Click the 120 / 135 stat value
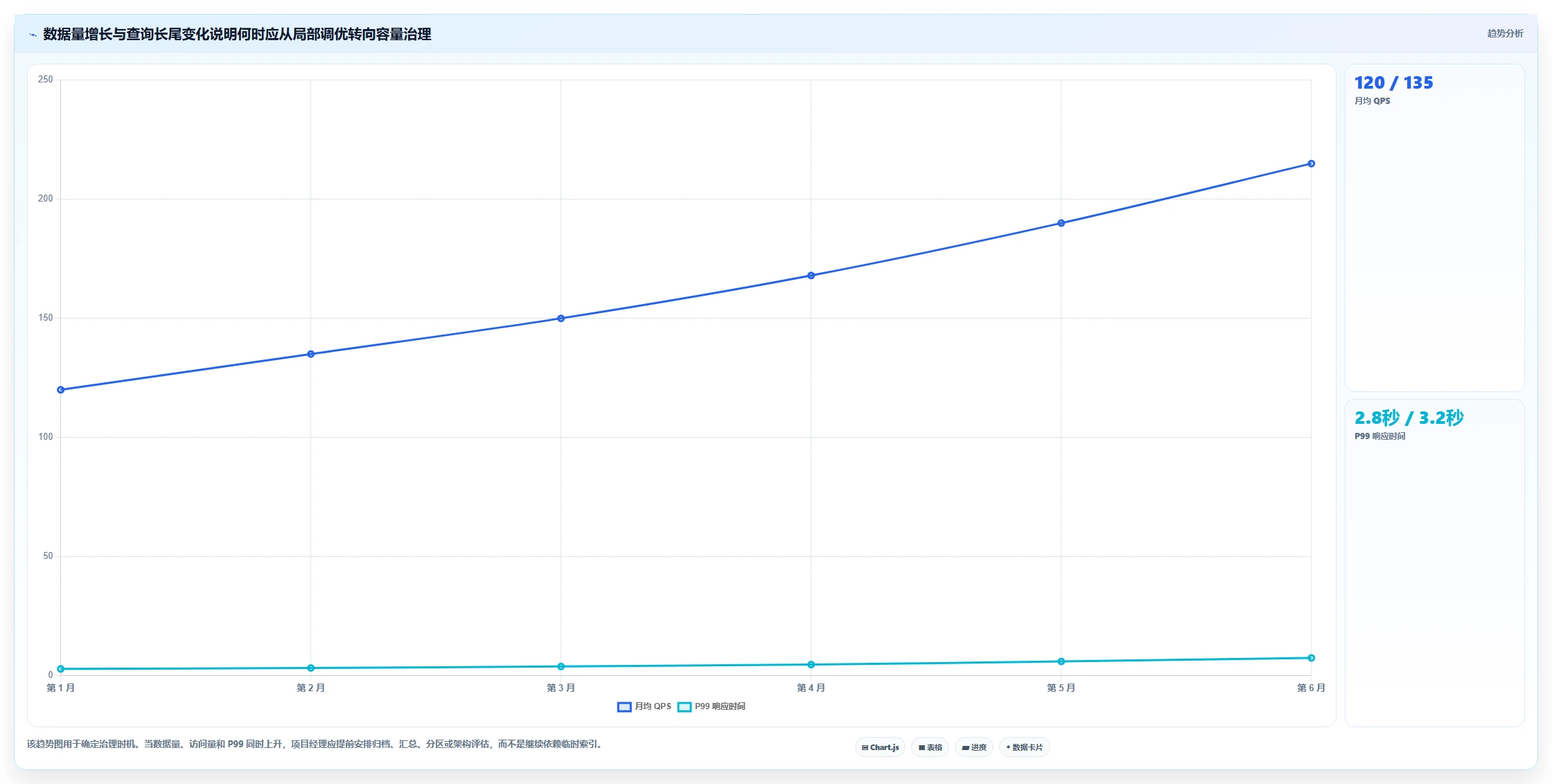The height and width of the screenshot is (784, 1552). tap(1393, 82)
